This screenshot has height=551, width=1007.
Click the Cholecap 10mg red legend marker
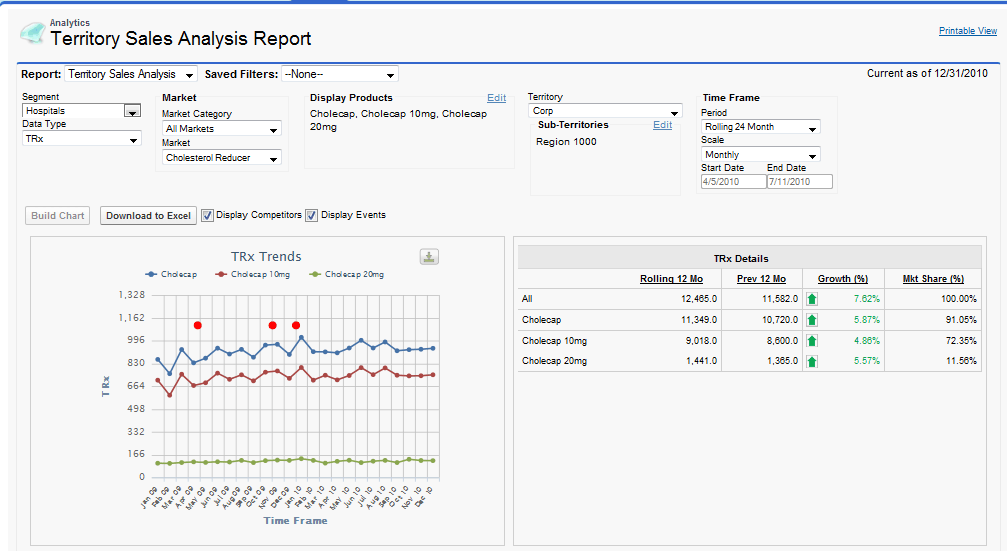pos(221,274)
